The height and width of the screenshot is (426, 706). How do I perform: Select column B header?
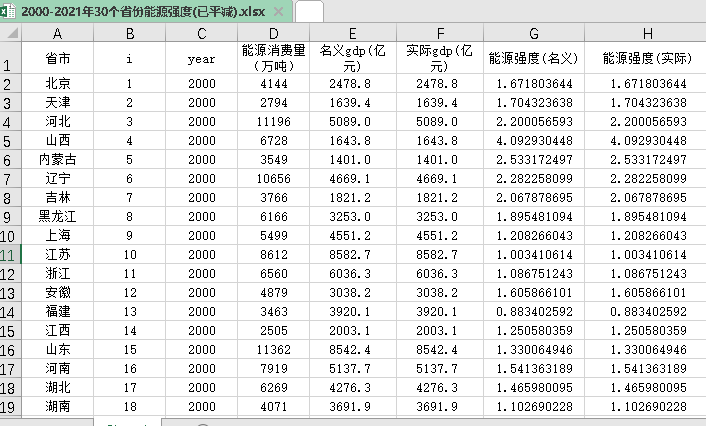point(130,33)
